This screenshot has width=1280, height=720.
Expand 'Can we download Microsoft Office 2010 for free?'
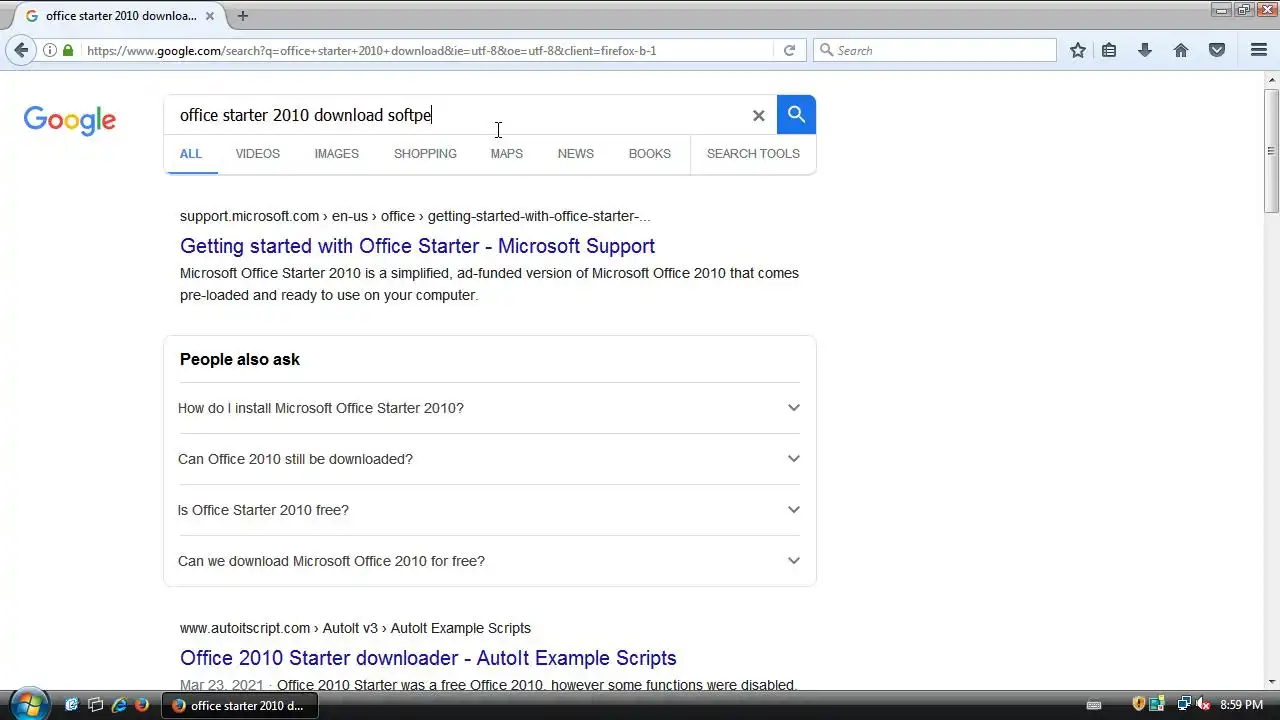coord(490,561)
